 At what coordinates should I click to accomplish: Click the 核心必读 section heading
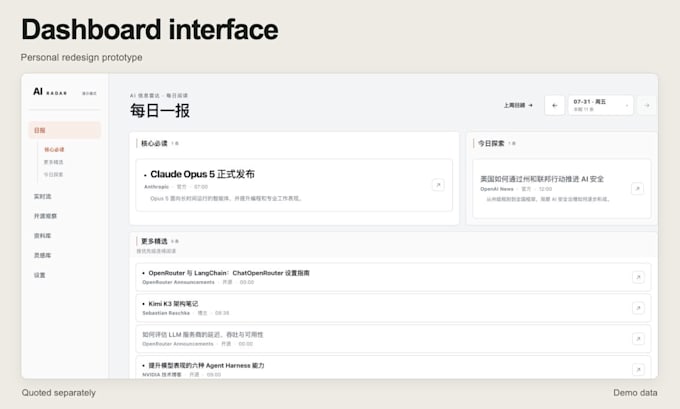(x=154, y=143)
